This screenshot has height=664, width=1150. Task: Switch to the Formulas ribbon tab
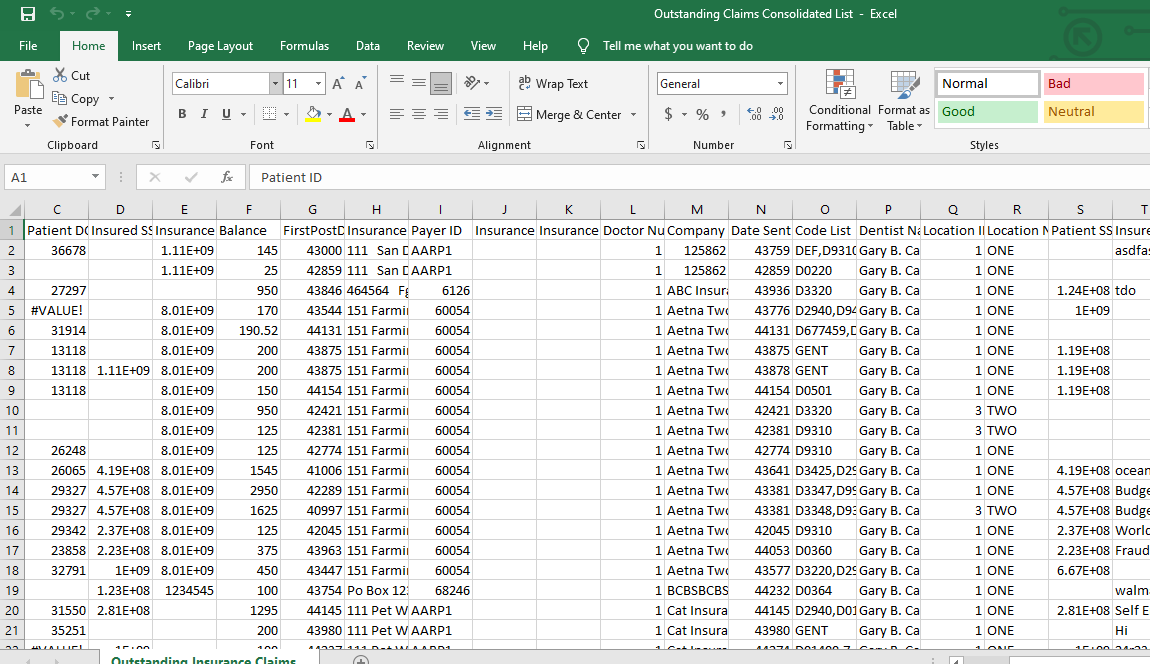pyautogui.click(x=304, y=46)
